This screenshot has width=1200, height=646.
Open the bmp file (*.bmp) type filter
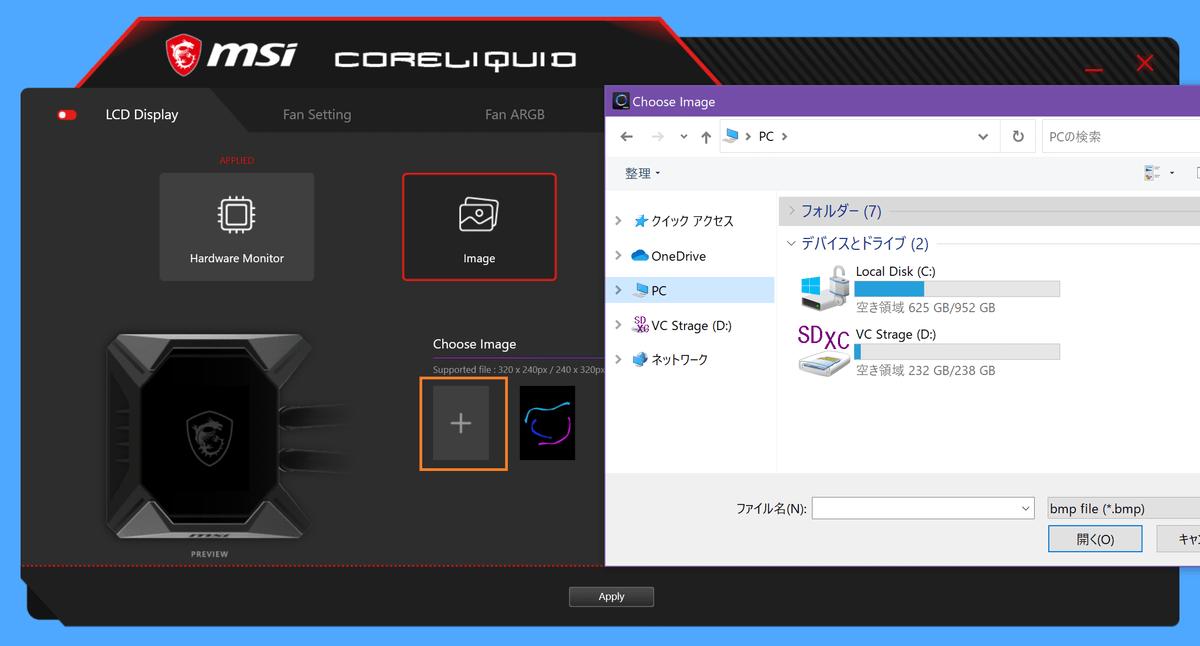pos(1123,509)
